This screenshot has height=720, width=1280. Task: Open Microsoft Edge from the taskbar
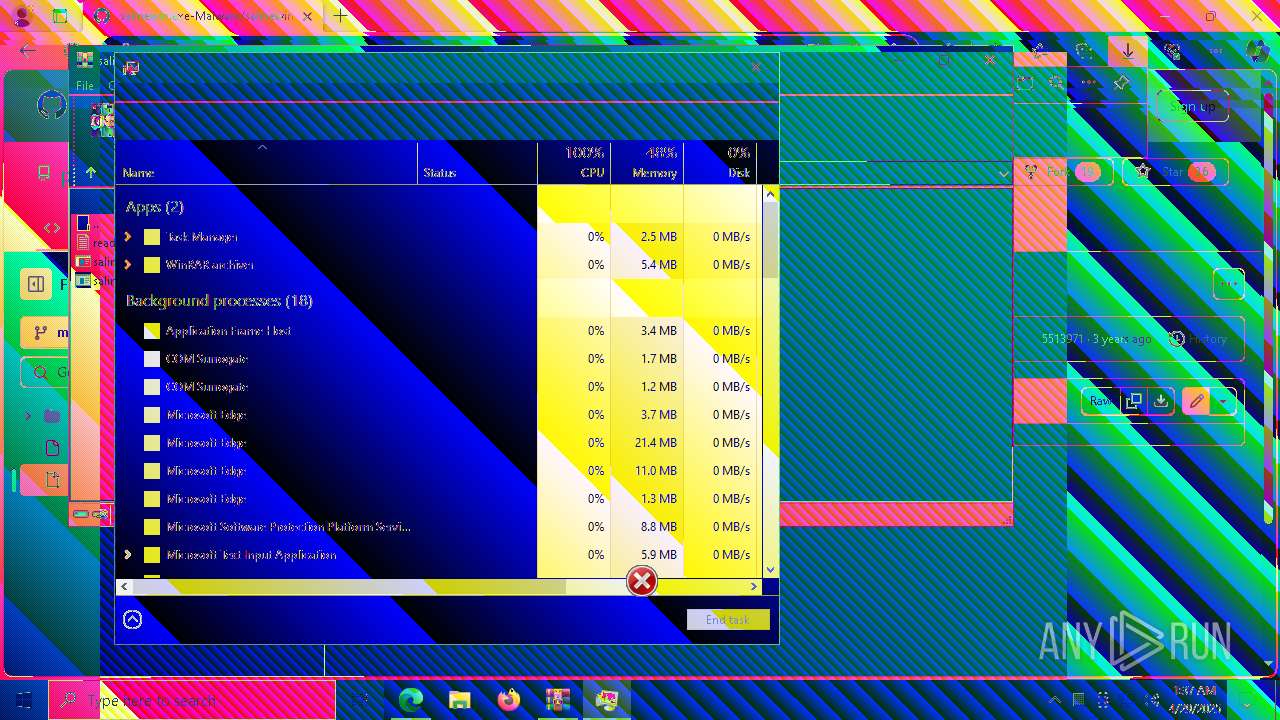click(411, 700)
